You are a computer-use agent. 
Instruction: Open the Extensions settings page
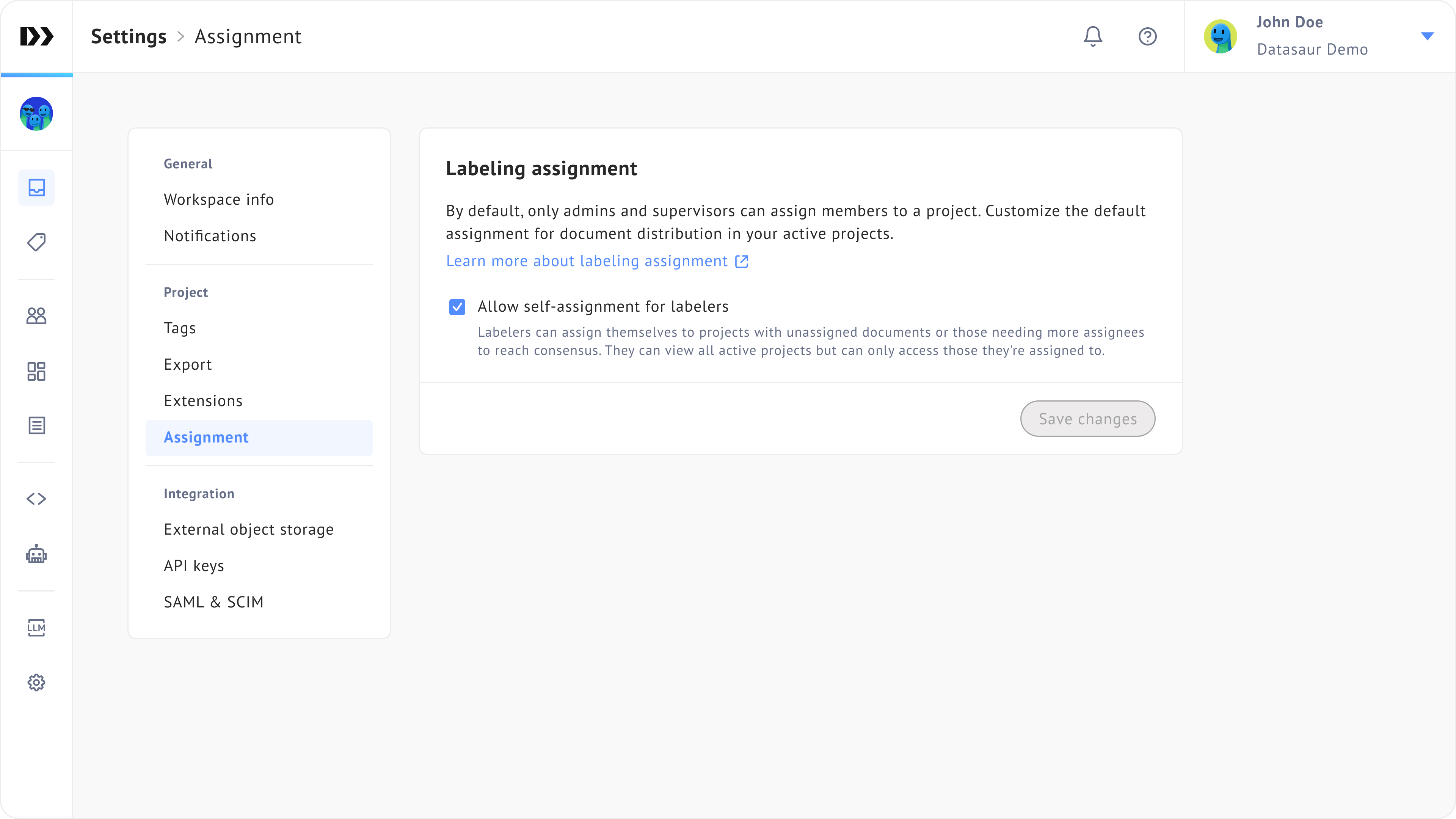coord(203,401)
